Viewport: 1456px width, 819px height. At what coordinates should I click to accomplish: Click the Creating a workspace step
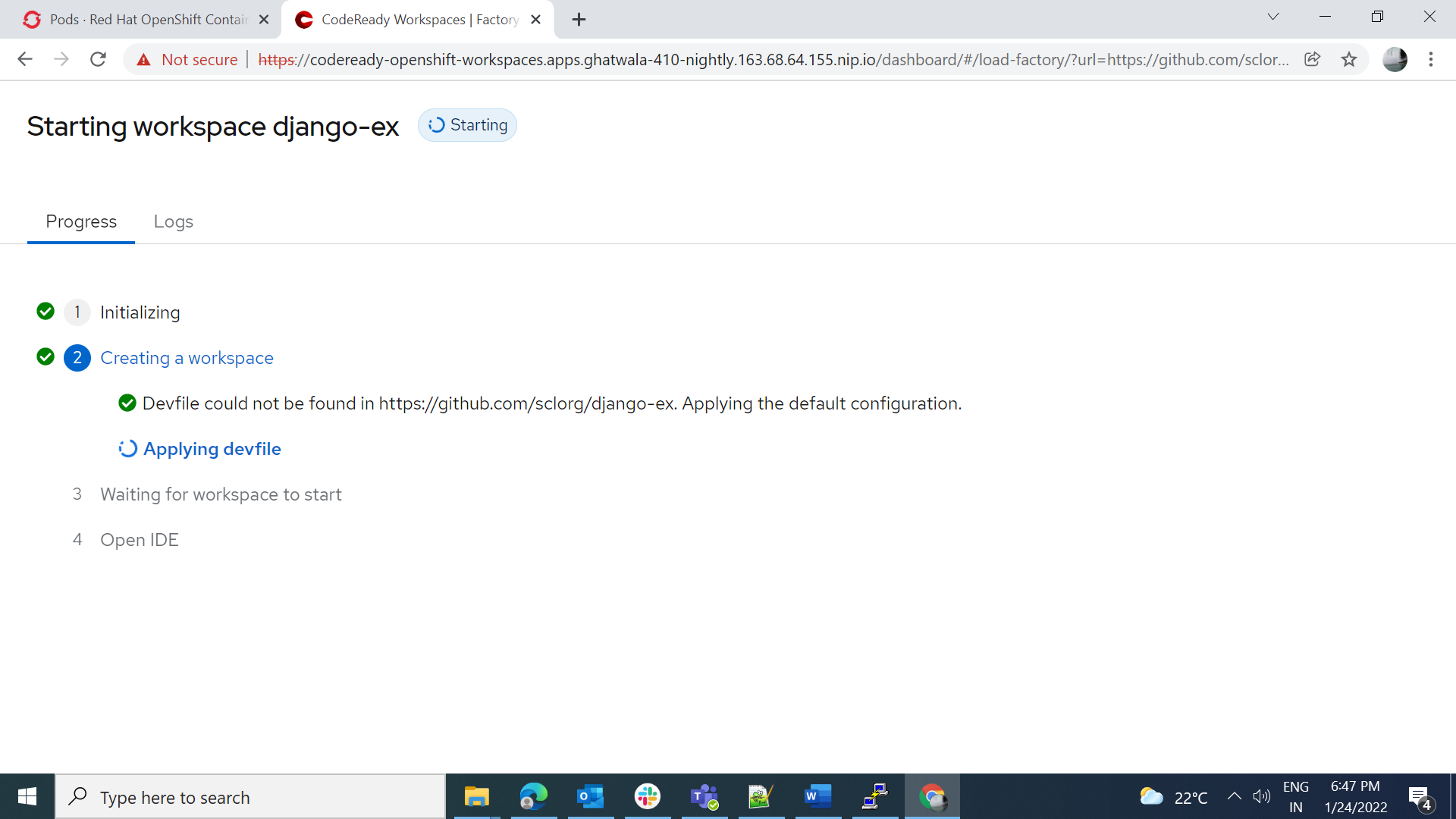[x=187, y=358]
